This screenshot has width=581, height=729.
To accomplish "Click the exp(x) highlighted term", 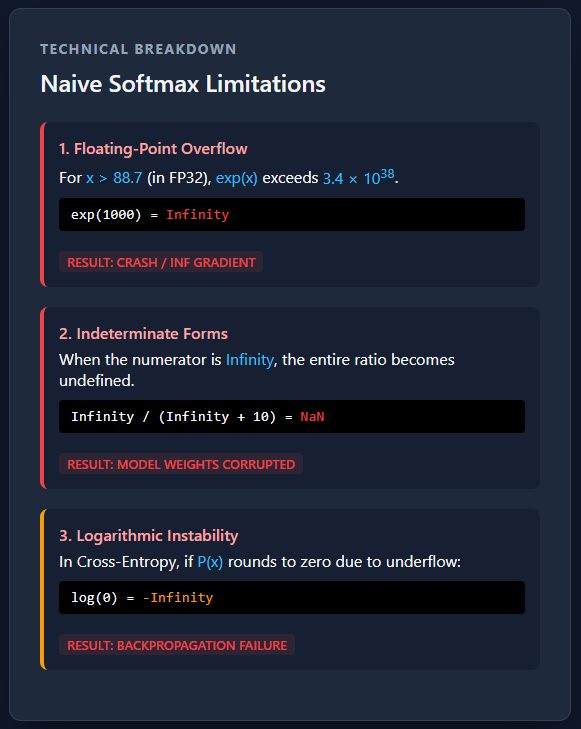I will [237, 178].
